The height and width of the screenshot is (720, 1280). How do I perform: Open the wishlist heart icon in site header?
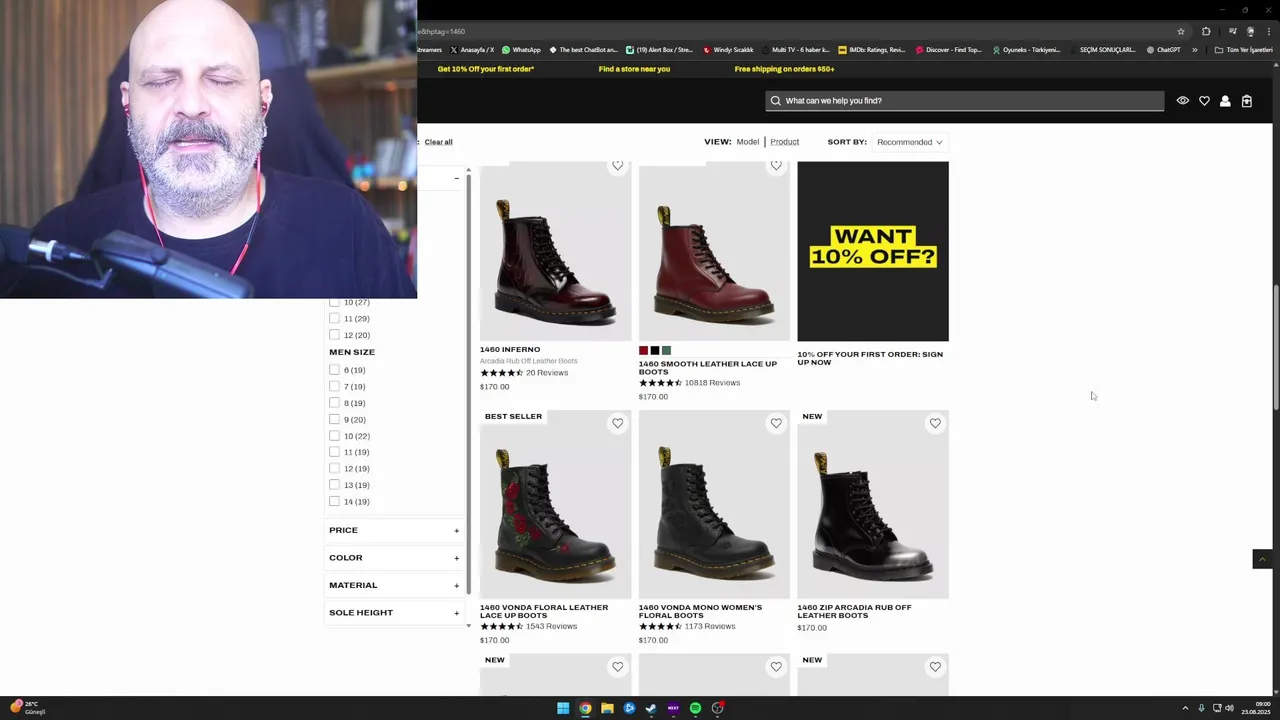1204,101
